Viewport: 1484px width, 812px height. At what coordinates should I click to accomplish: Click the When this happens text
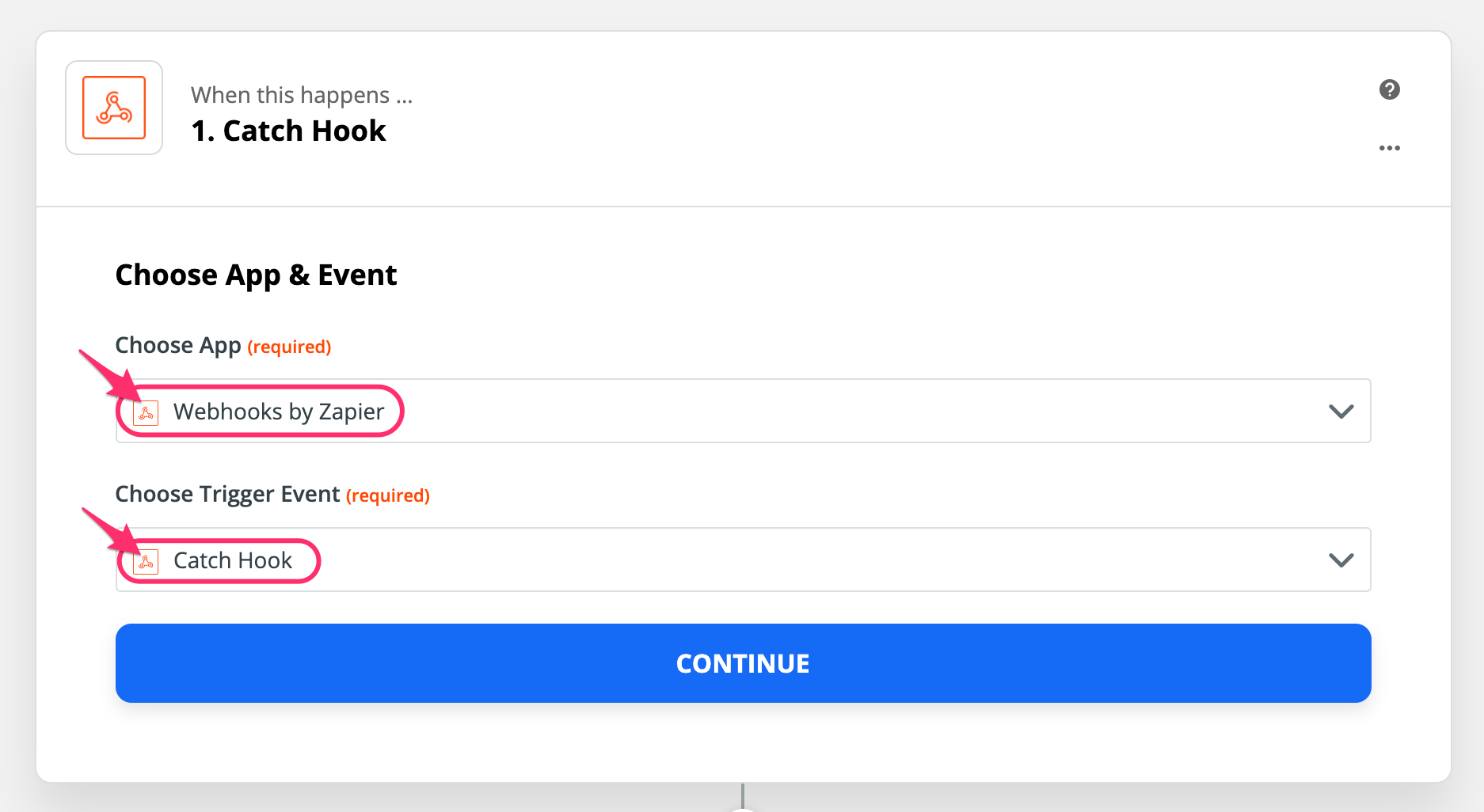301,95
